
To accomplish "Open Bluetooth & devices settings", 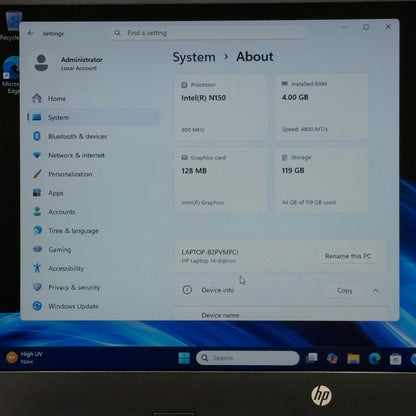I will tap(77, 136).
